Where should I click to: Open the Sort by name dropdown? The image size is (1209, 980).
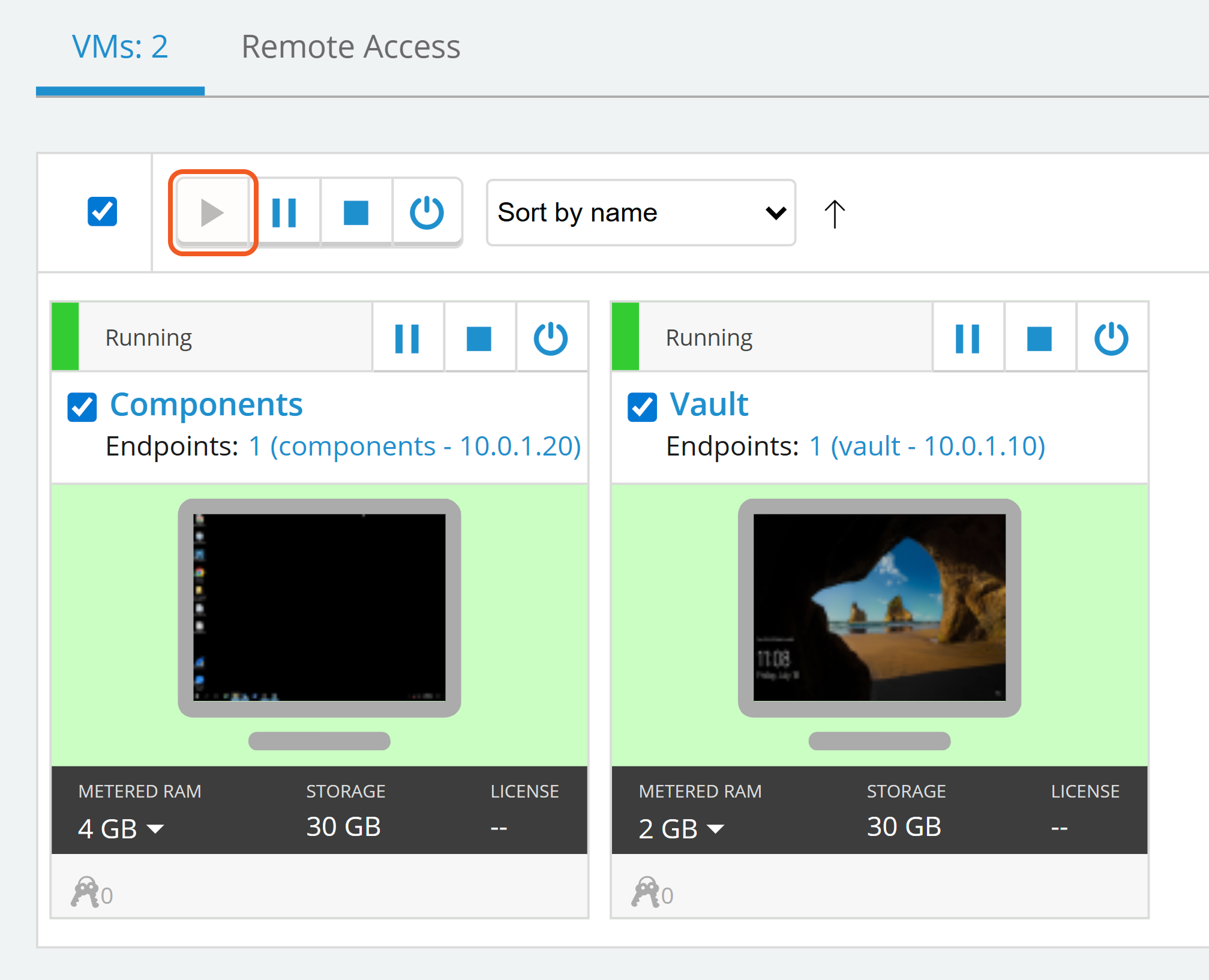point(641,212)
